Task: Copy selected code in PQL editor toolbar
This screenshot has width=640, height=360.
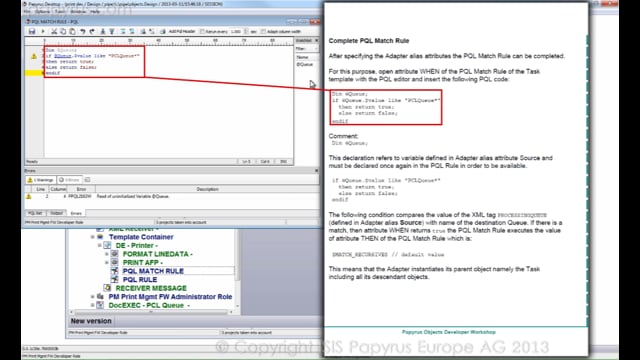Action: [x=63, y=31]
